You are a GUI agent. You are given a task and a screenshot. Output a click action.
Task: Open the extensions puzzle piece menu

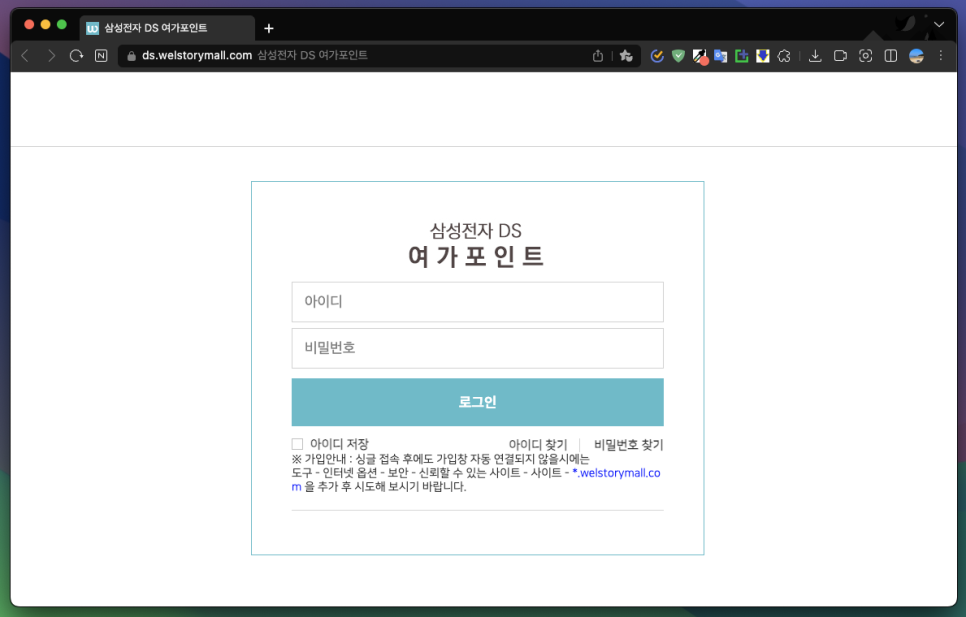point(784,56)
